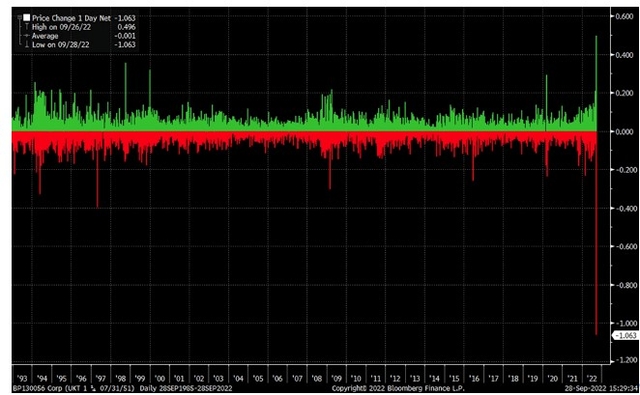Select the '19 year marker on x-axis
Screen dimensions: 640x395
pyautogui.click(x=533, y=378)
